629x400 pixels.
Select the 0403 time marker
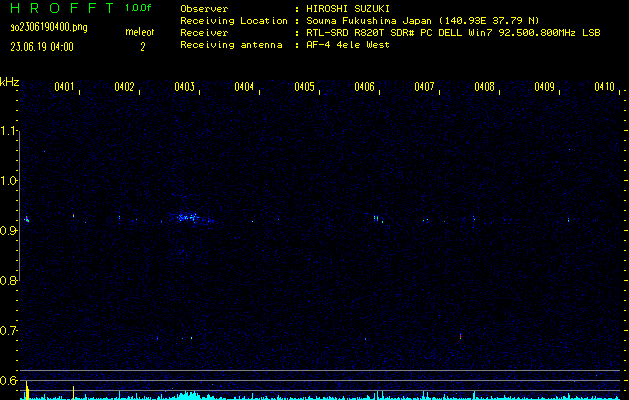coord(184,87)
